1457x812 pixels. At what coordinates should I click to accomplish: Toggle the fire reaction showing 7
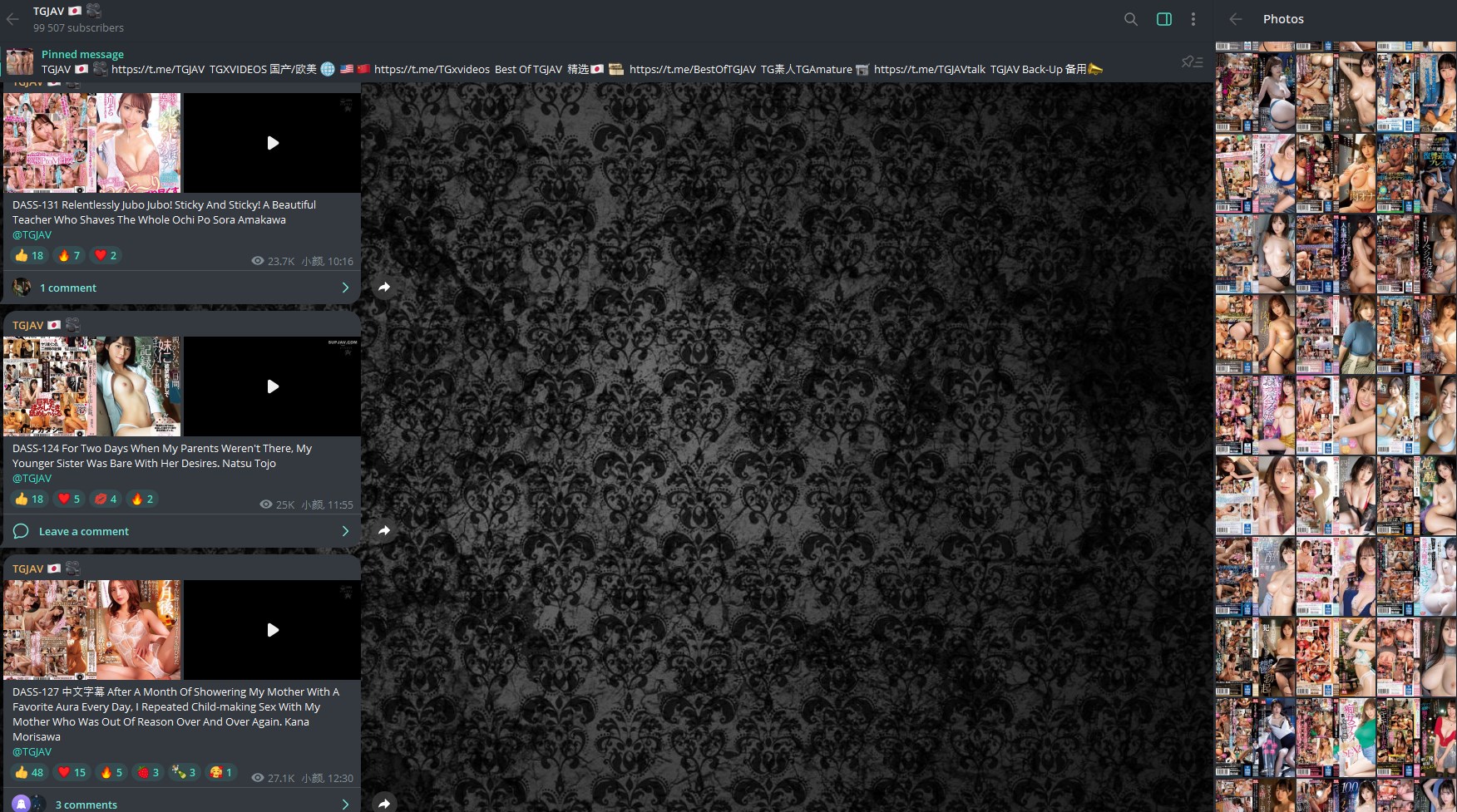(x=69, y=255)
